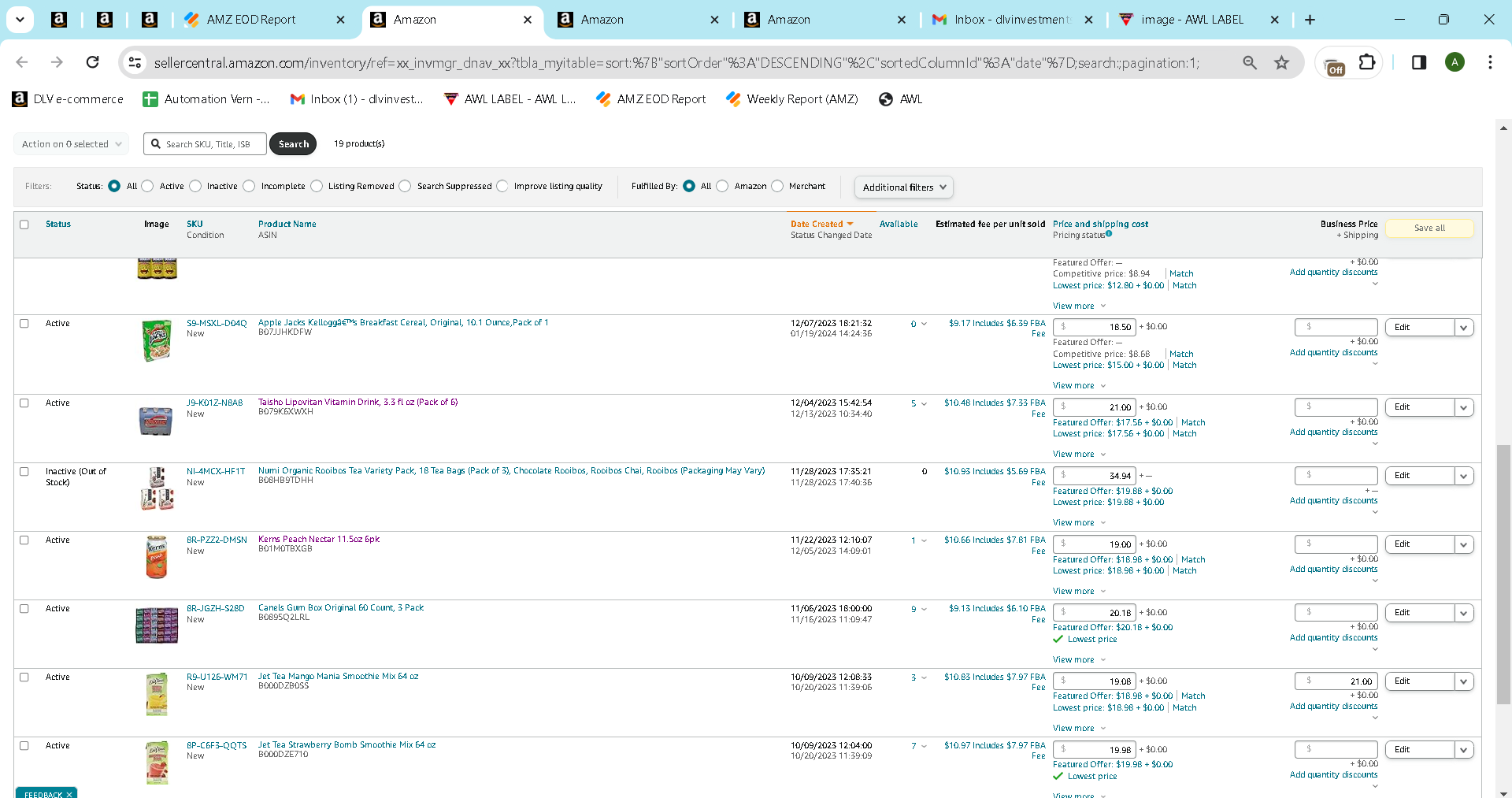The width and height of the screenshot is (1512, 798).
Task: Open SKU link J9-K01Z-N8A8
Action: (215, 403)
